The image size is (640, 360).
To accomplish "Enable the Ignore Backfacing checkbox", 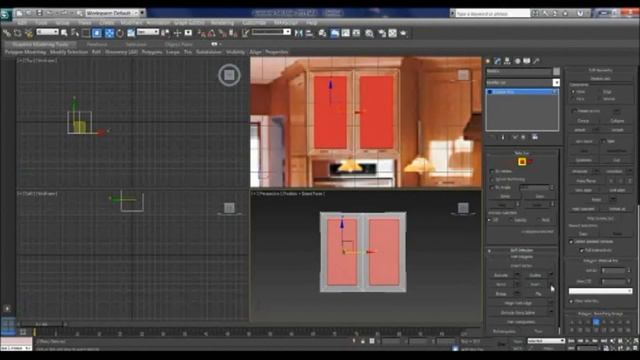I will coord(492,180).
